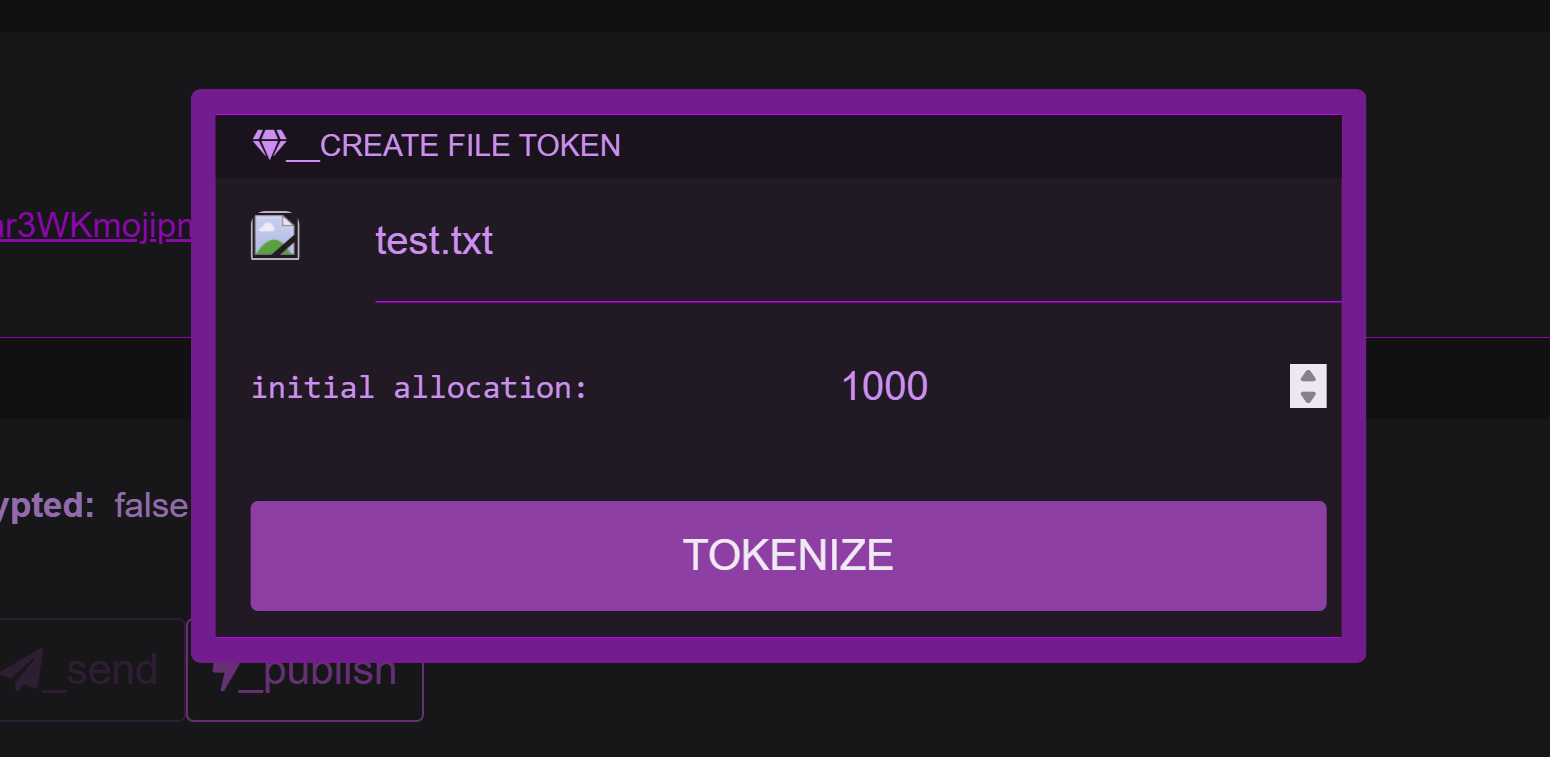Click the "false" encrypted value text

point(151,506)
